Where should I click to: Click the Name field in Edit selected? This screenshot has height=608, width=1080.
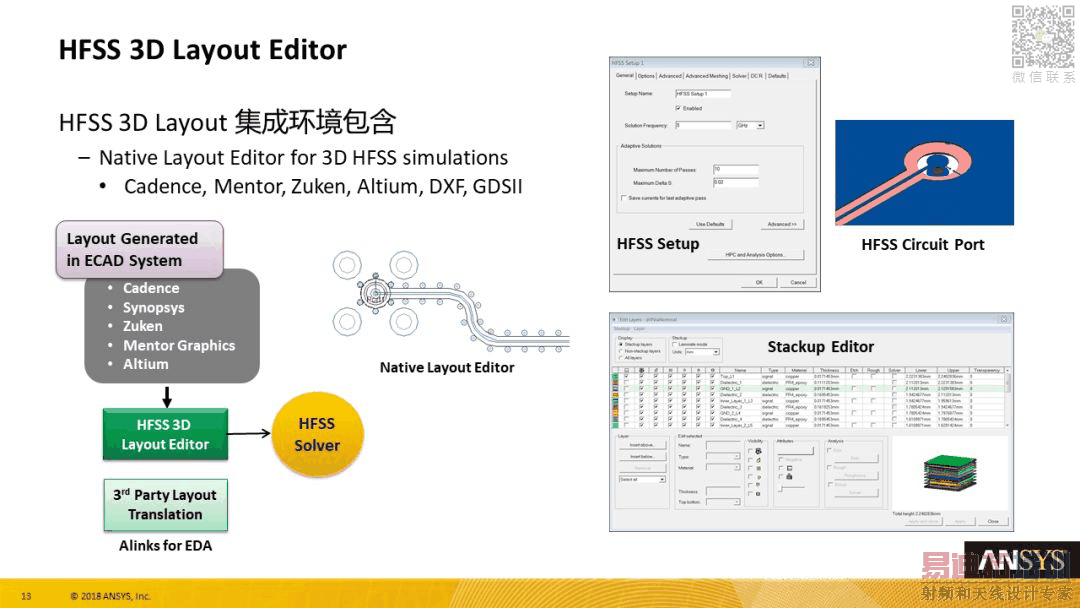pyautogui.click(x=723, y=445)
